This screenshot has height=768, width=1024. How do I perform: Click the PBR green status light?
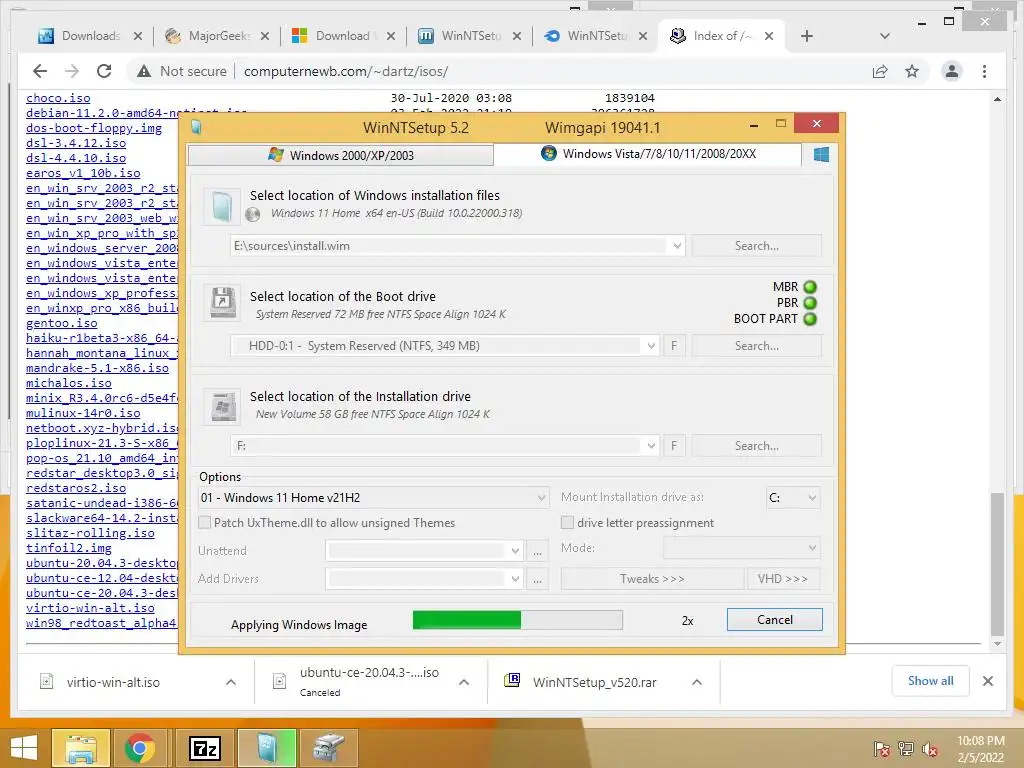[810, 303]
